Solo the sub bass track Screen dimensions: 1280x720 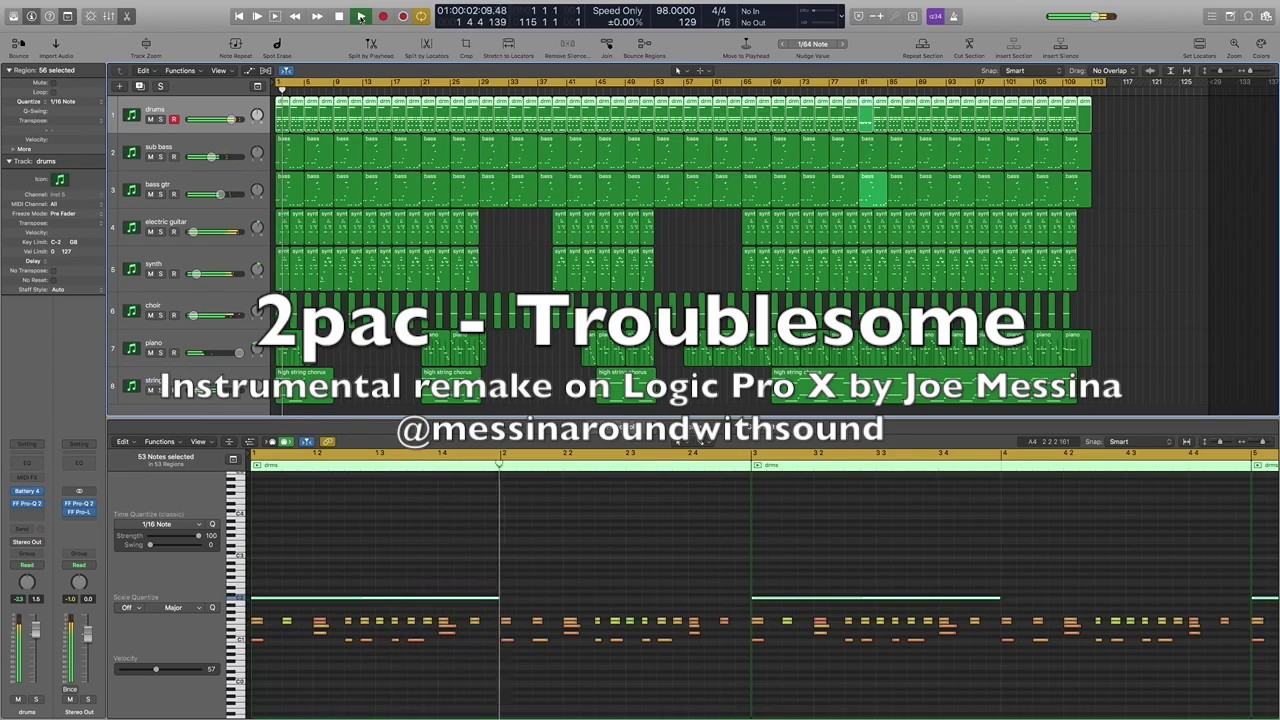161,157
